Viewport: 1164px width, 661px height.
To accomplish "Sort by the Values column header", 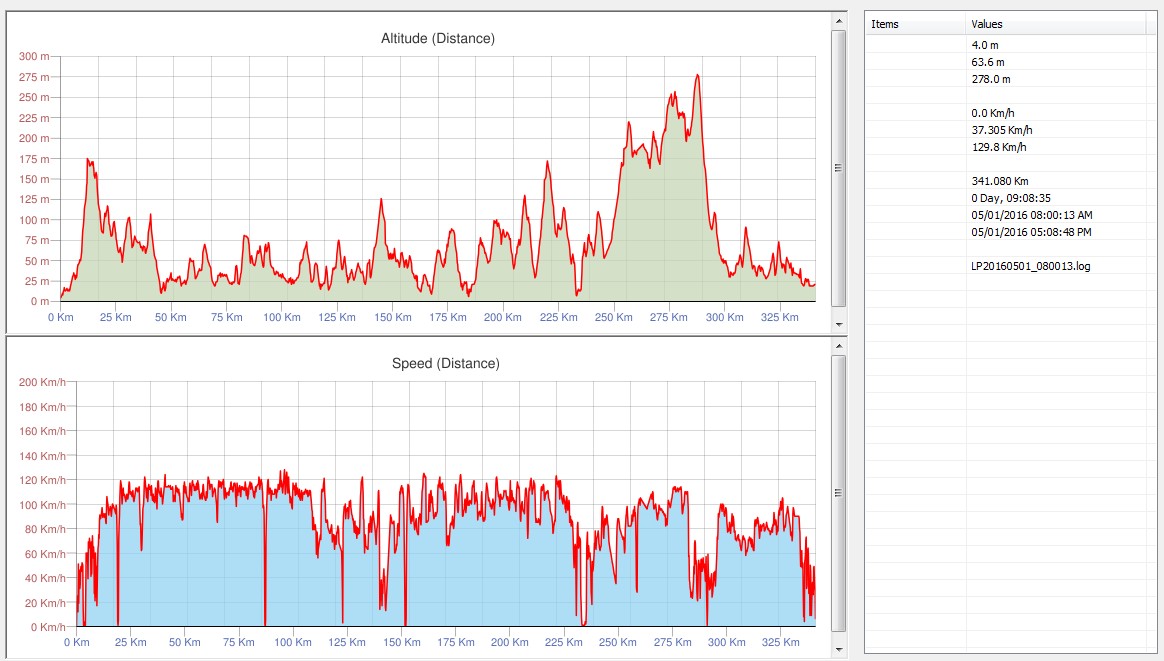I will [x=1055, y=24].
